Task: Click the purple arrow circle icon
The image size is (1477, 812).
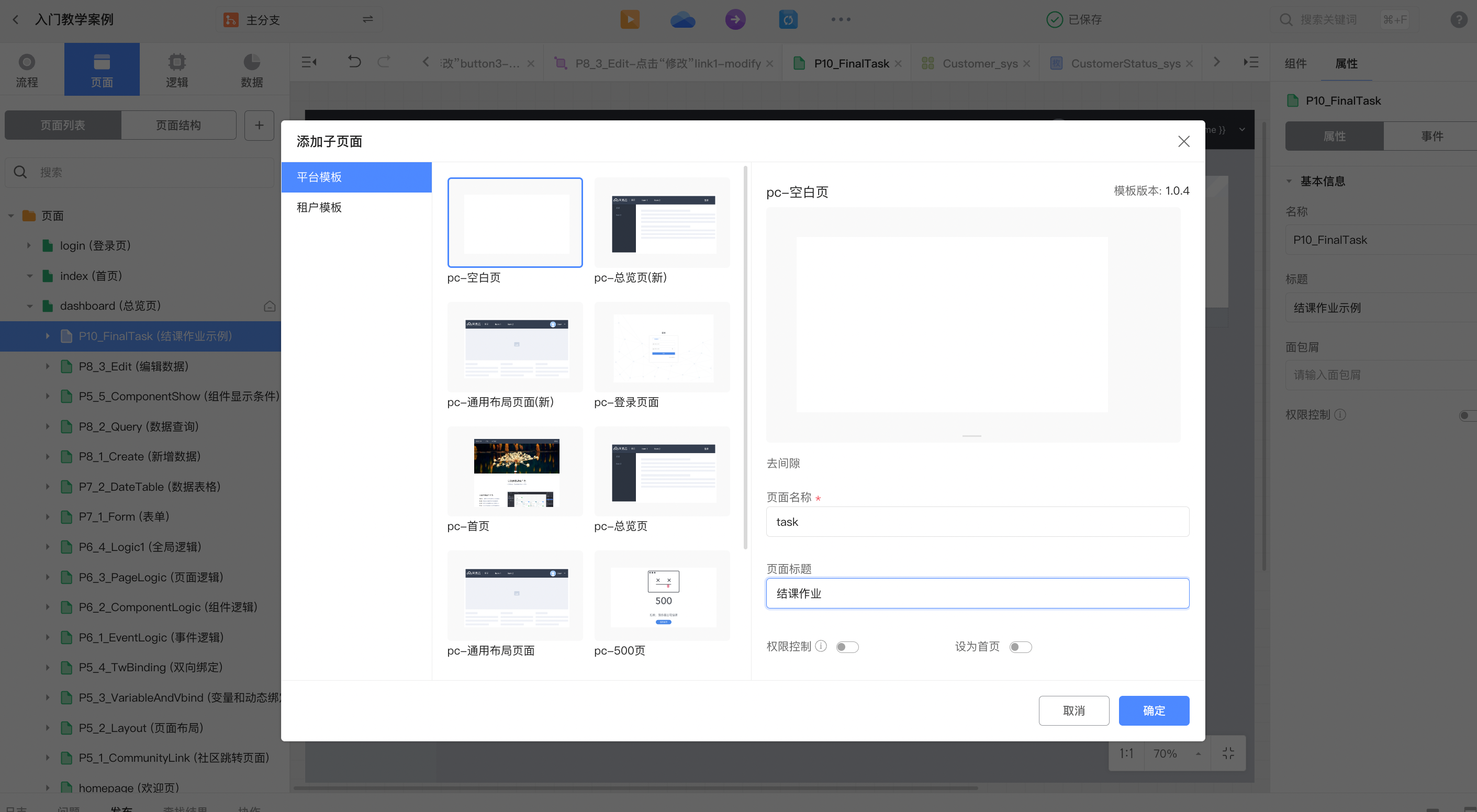Action: click(735, 19)
